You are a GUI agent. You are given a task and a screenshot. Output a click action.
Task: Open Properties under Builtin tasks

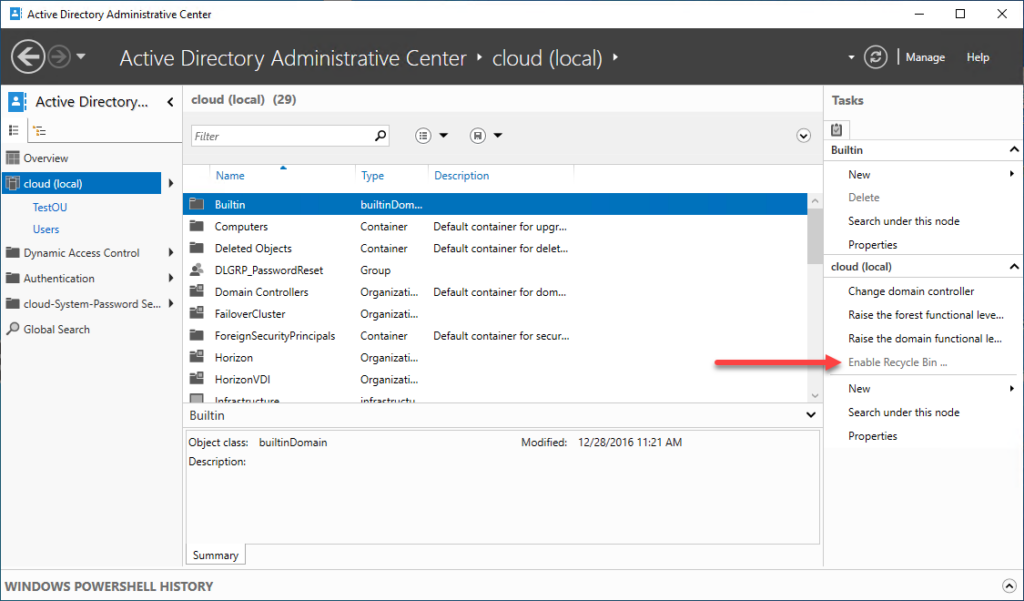point(872,245)
